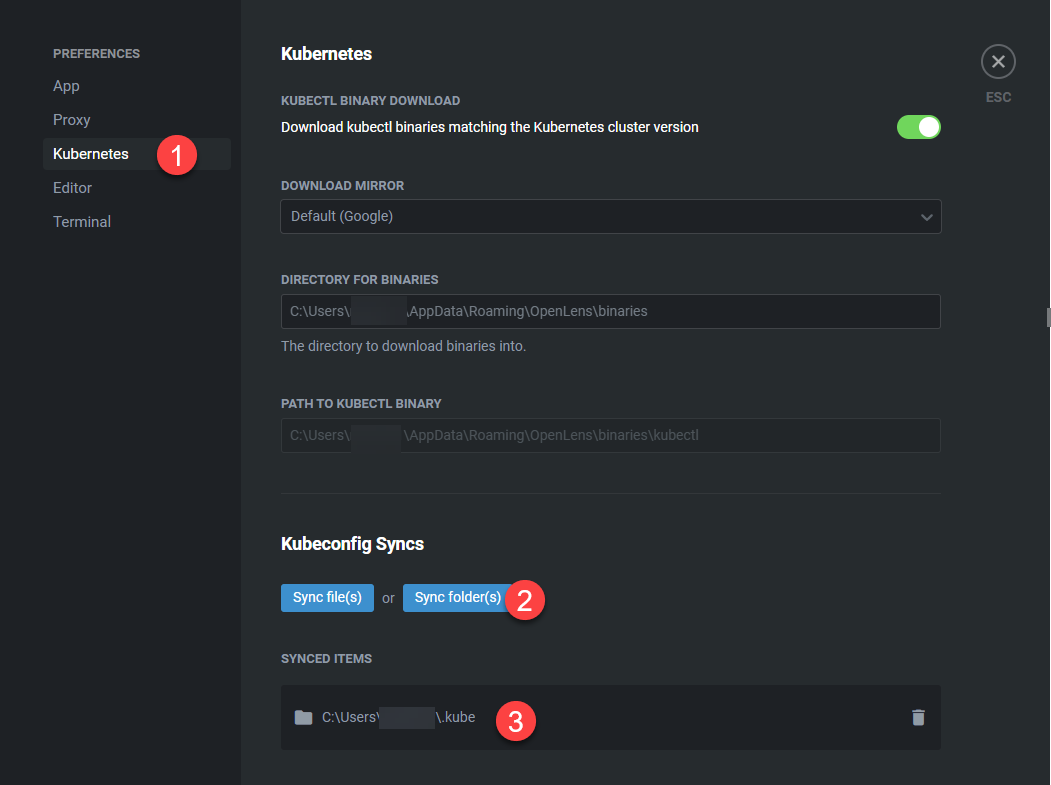Close preferences with the X icon

coord(998,62)
